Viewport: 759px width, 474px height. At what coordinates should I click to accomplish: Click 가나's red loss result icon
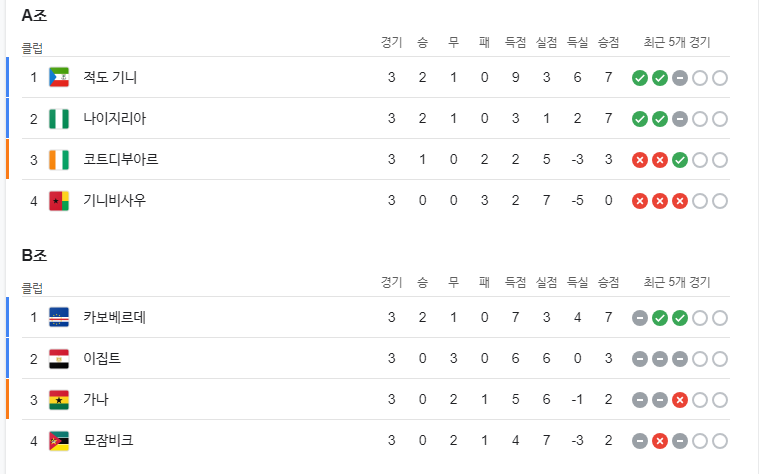(x=680, y=400)
